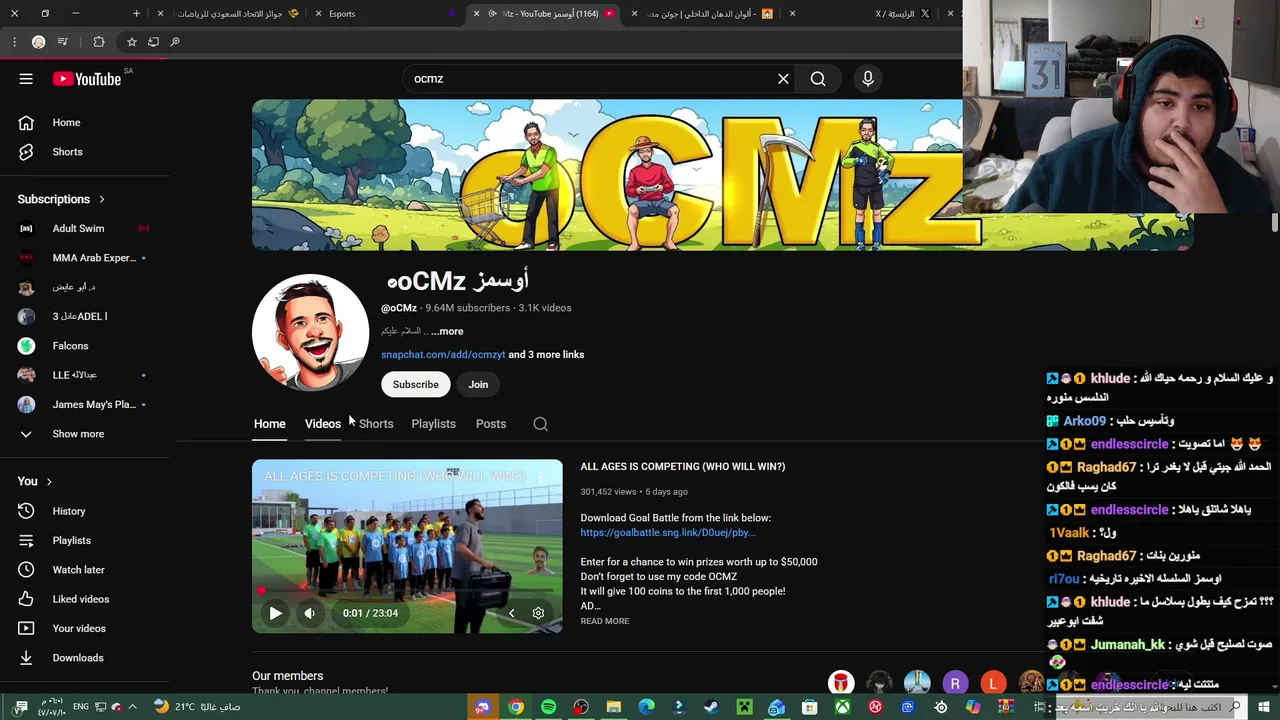The width and height of the screenshot is (1280, 720).
Task: Open browser extensions puzzle icon
Action: coord(98,42)
